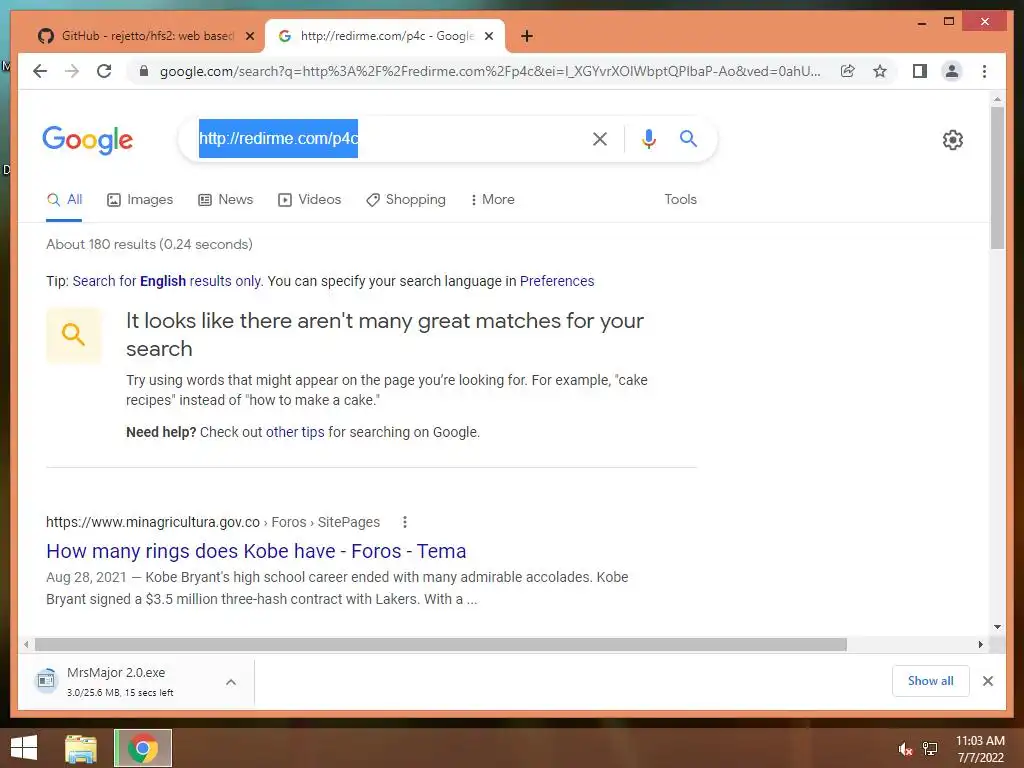
Task: Open Chrome's three-dot menu
Action: (984, 71)
